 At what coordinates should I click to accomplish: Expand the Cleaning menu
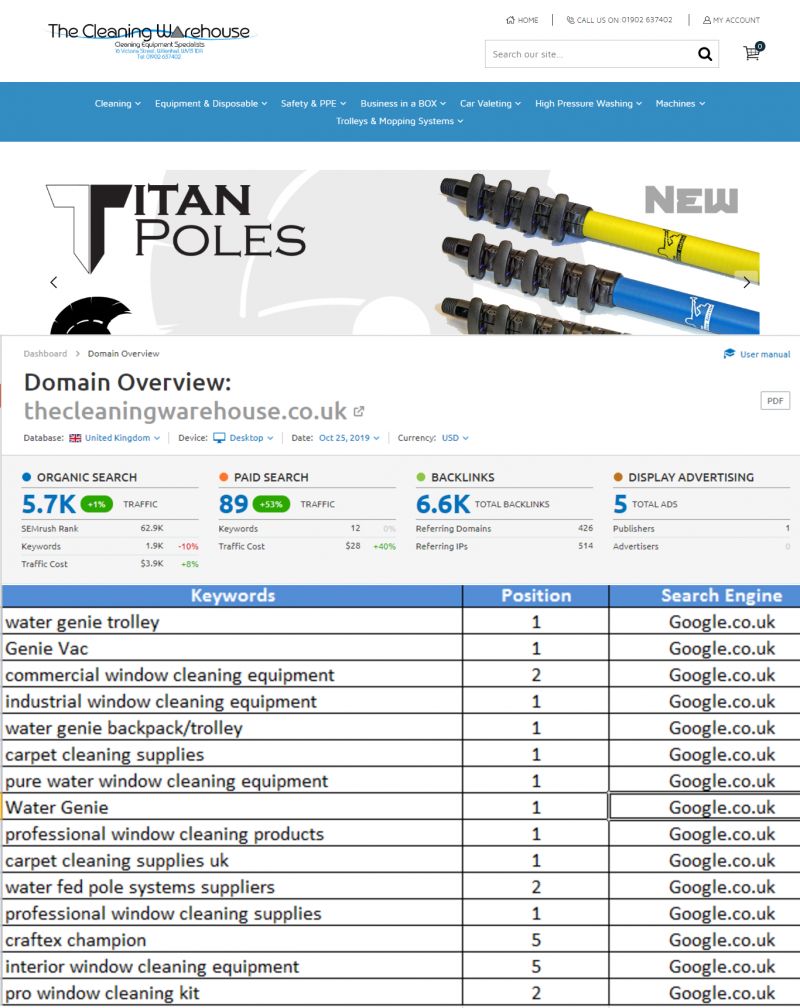[118, 104]
